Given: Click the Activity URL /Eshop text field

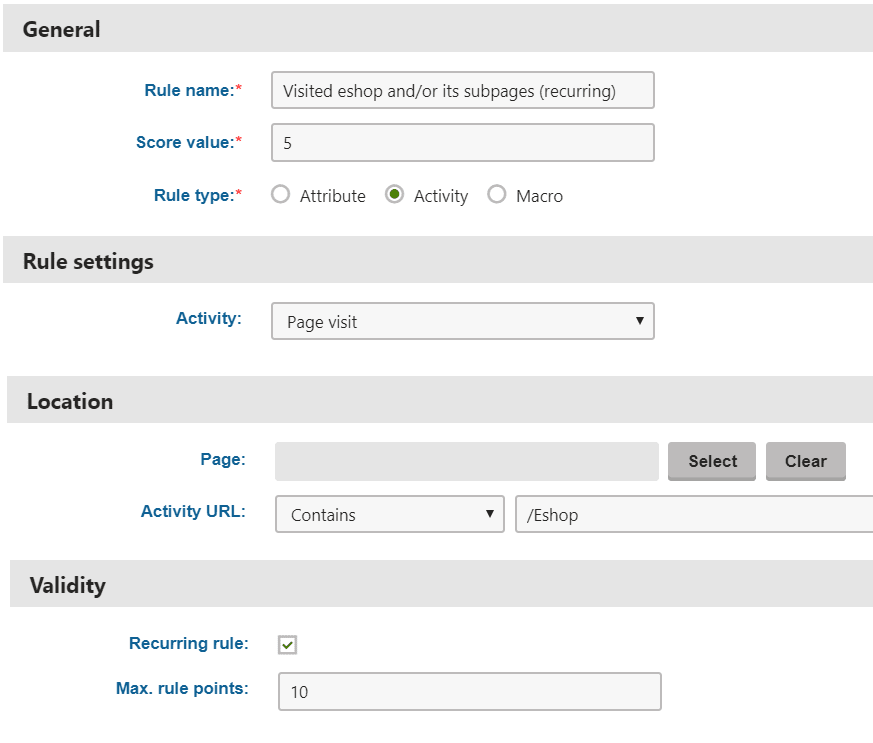Looking at the screenshot, I should [694, 514].
